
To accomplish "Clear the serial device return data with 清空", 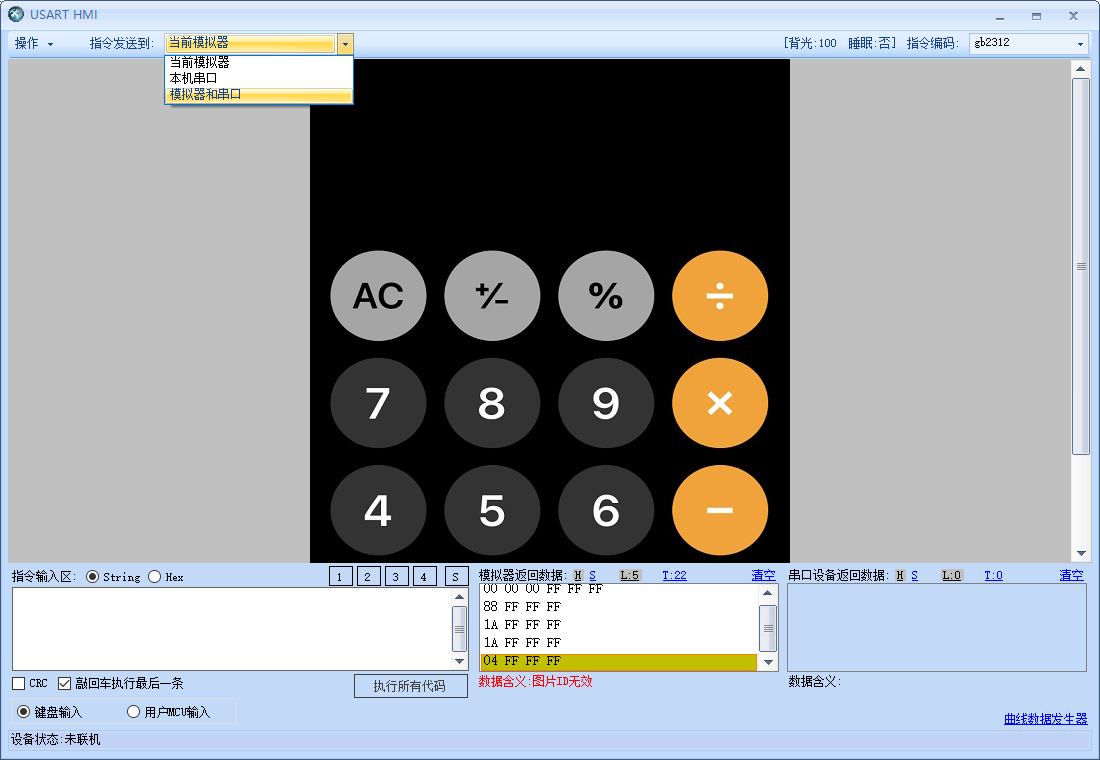I will tap(1071, 575).
